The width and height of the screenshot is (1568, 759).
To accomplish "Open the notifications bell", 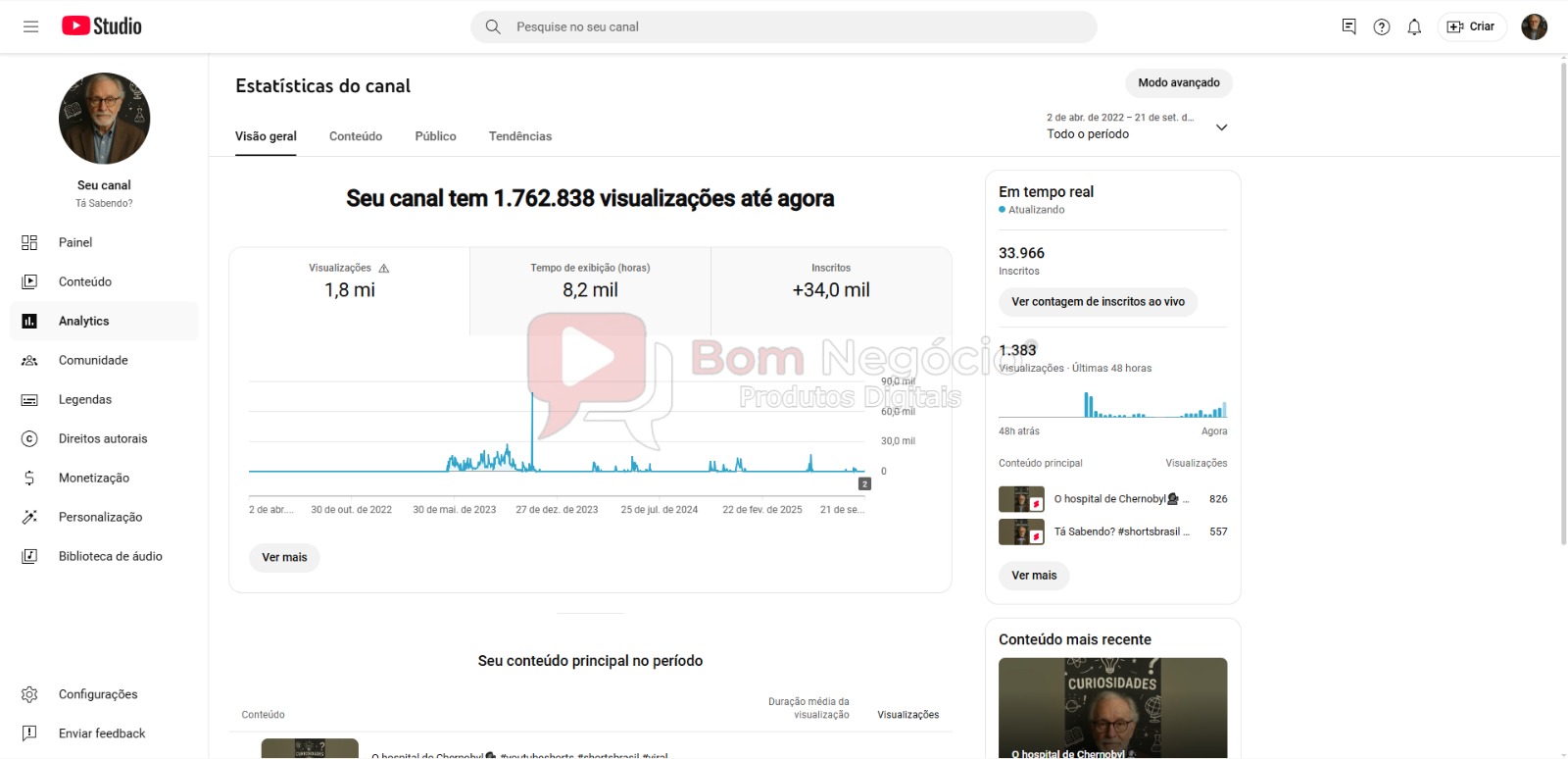I will pos(1414,27).
